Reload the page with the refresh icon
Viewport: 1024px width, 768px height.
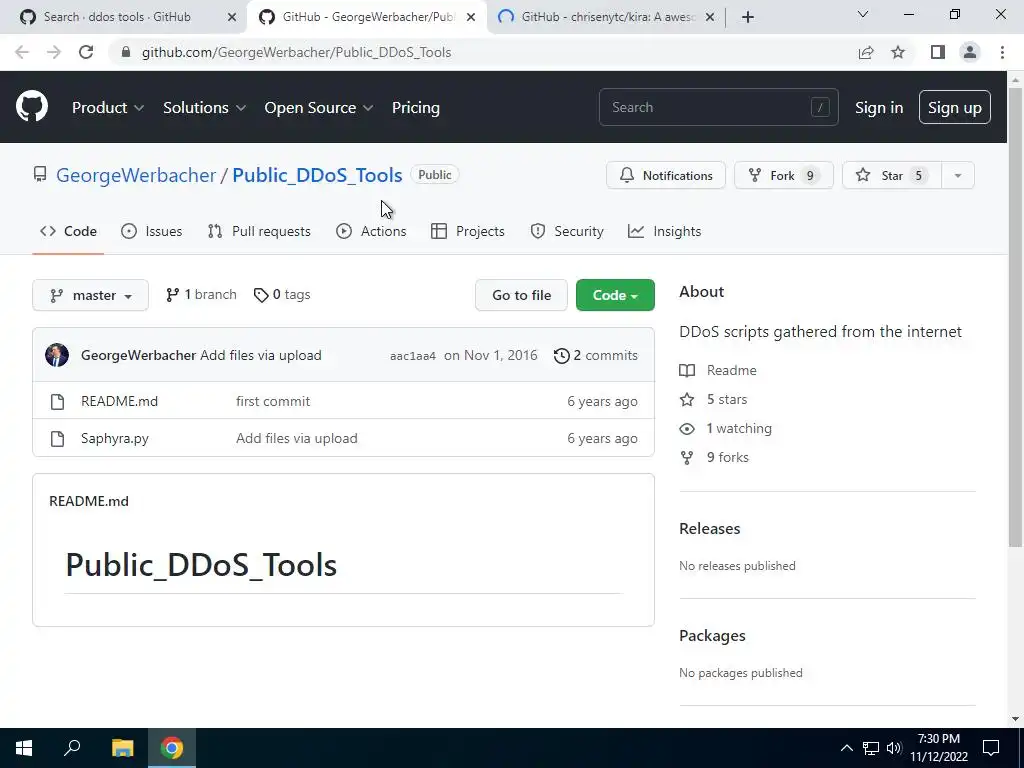[x=86, y=52]
